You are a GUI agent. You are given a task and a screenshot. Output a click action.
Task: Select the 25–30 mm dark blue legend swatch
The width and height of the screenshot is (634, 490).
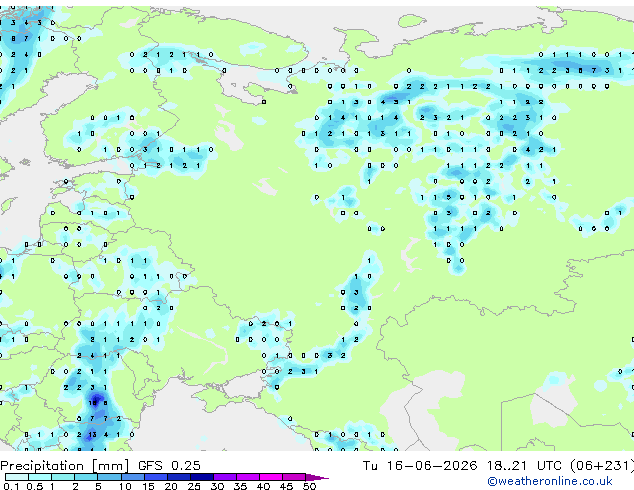[x=201, y=477]
